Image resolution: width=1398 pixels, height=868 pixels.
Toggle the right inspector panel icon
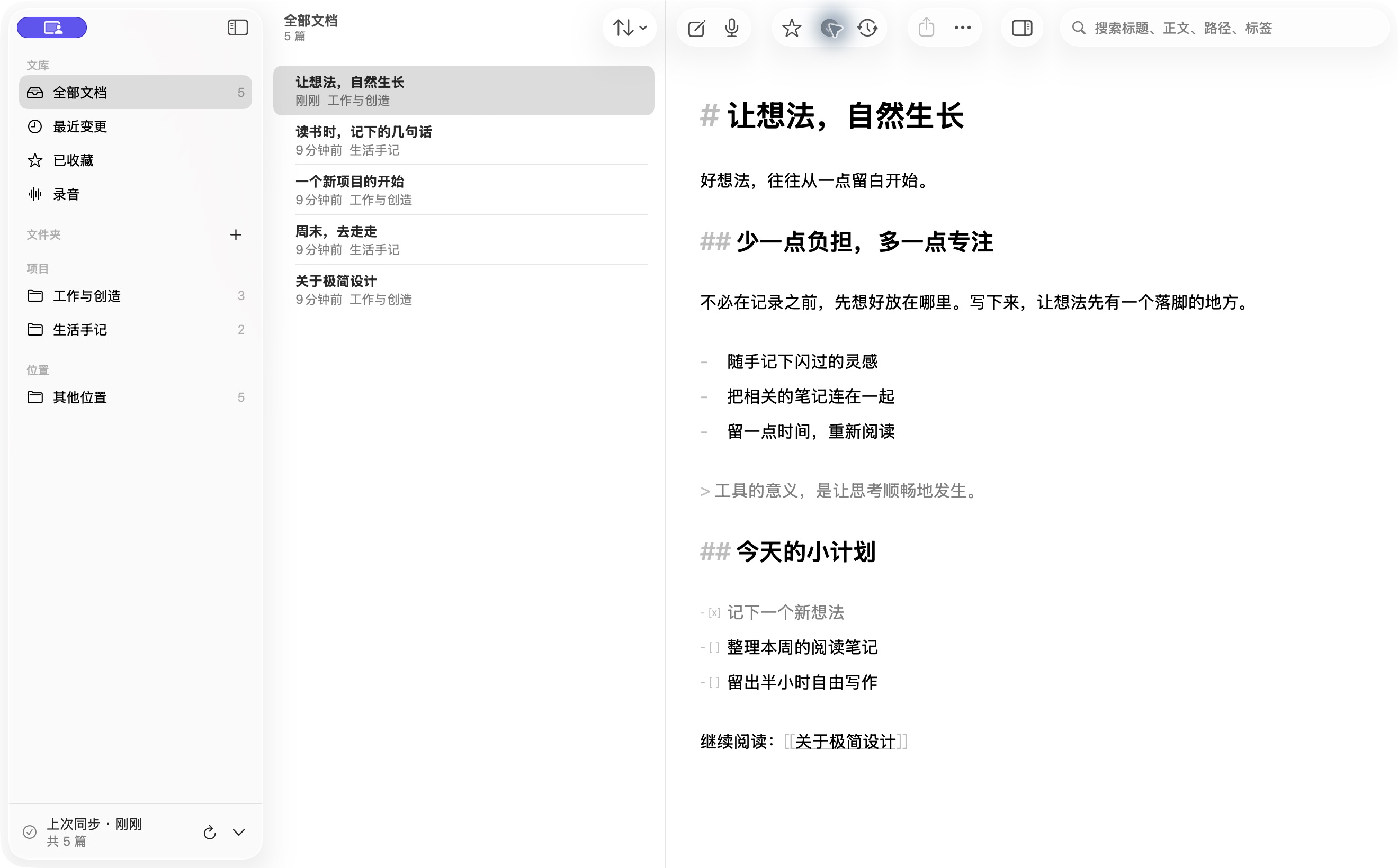[1022, 28]
